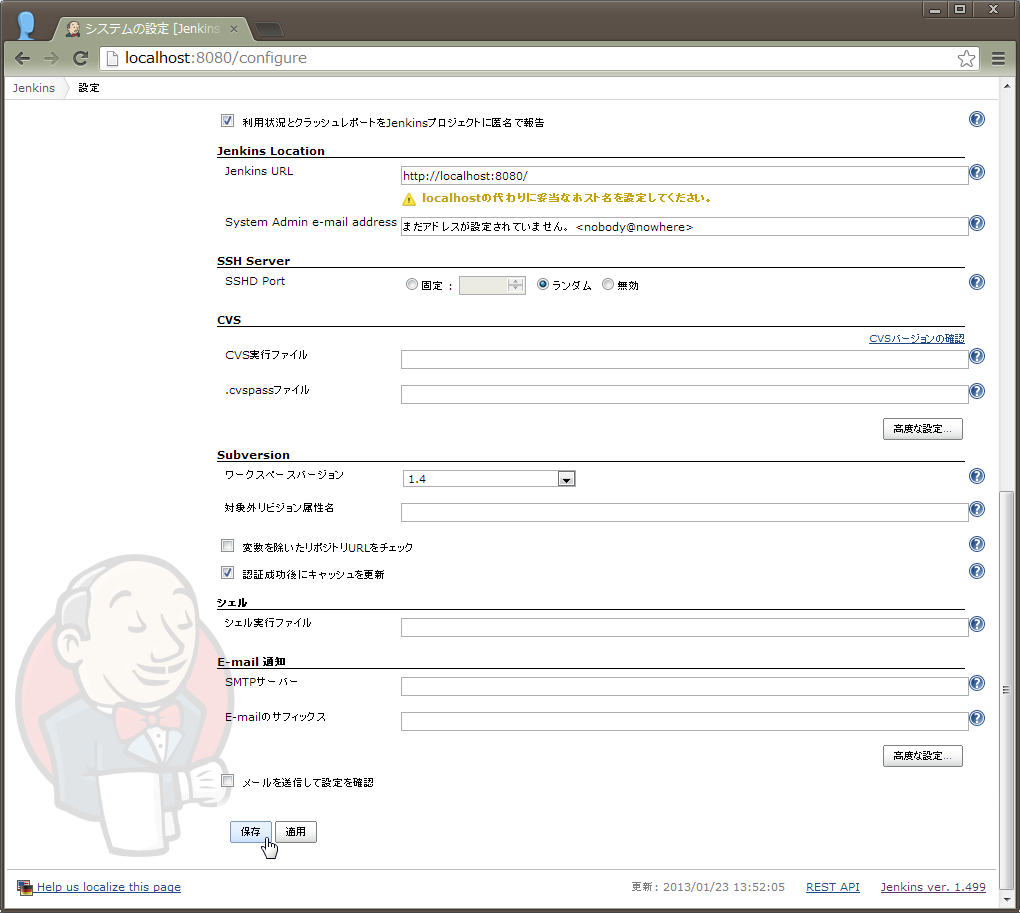This screenshot has height=913, width=1020.
Task: Check メールを送信して設定を確認
Action: click(x=227, y=781)
